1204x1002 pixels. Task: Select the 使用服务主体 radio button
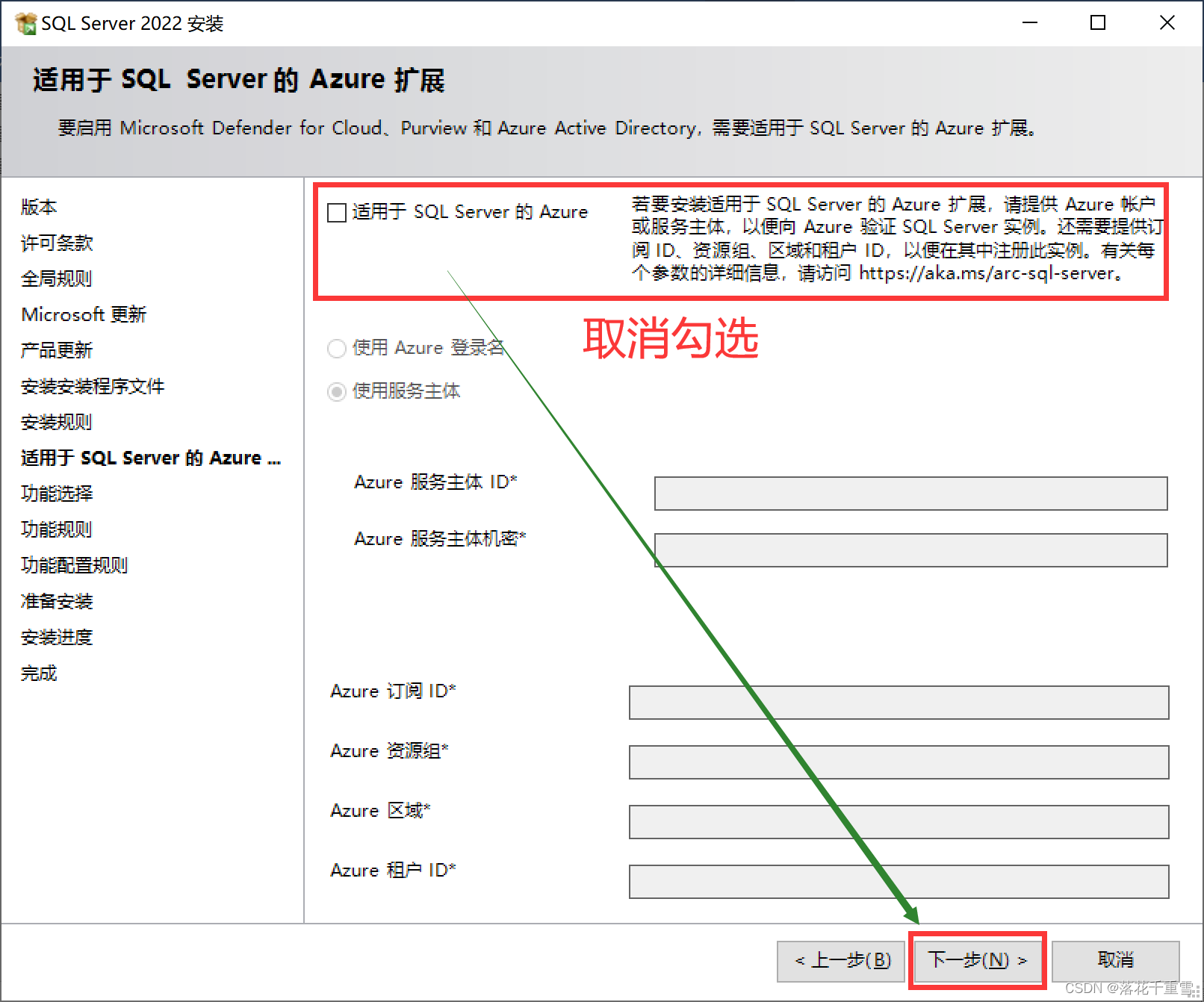[337, 391]
